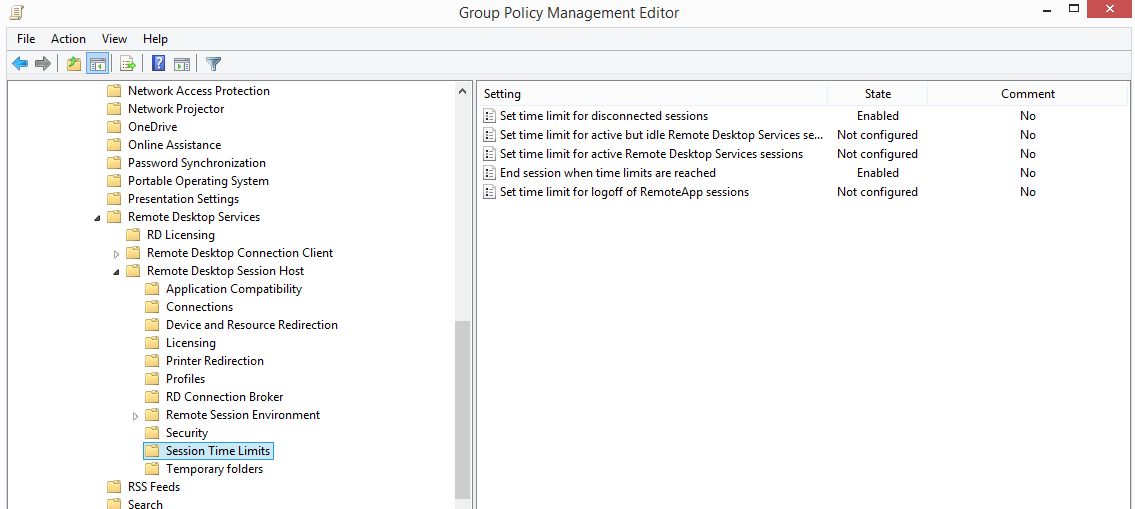Image resolution: width=1135 pixels, height=509 pixels.
Task: Expand the Remote Session Environment node
Action: (135, 416)
